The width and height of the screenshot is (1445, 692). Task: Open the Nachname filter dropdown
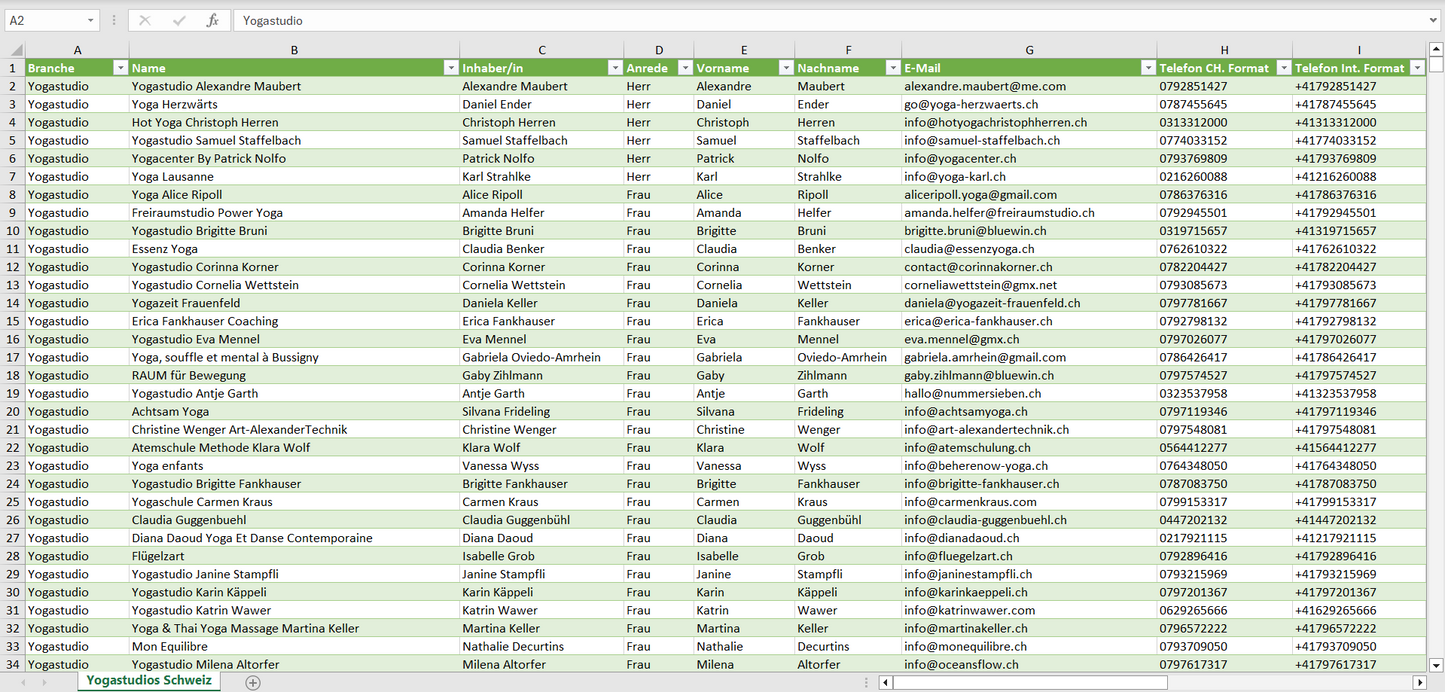click(892, 68)
